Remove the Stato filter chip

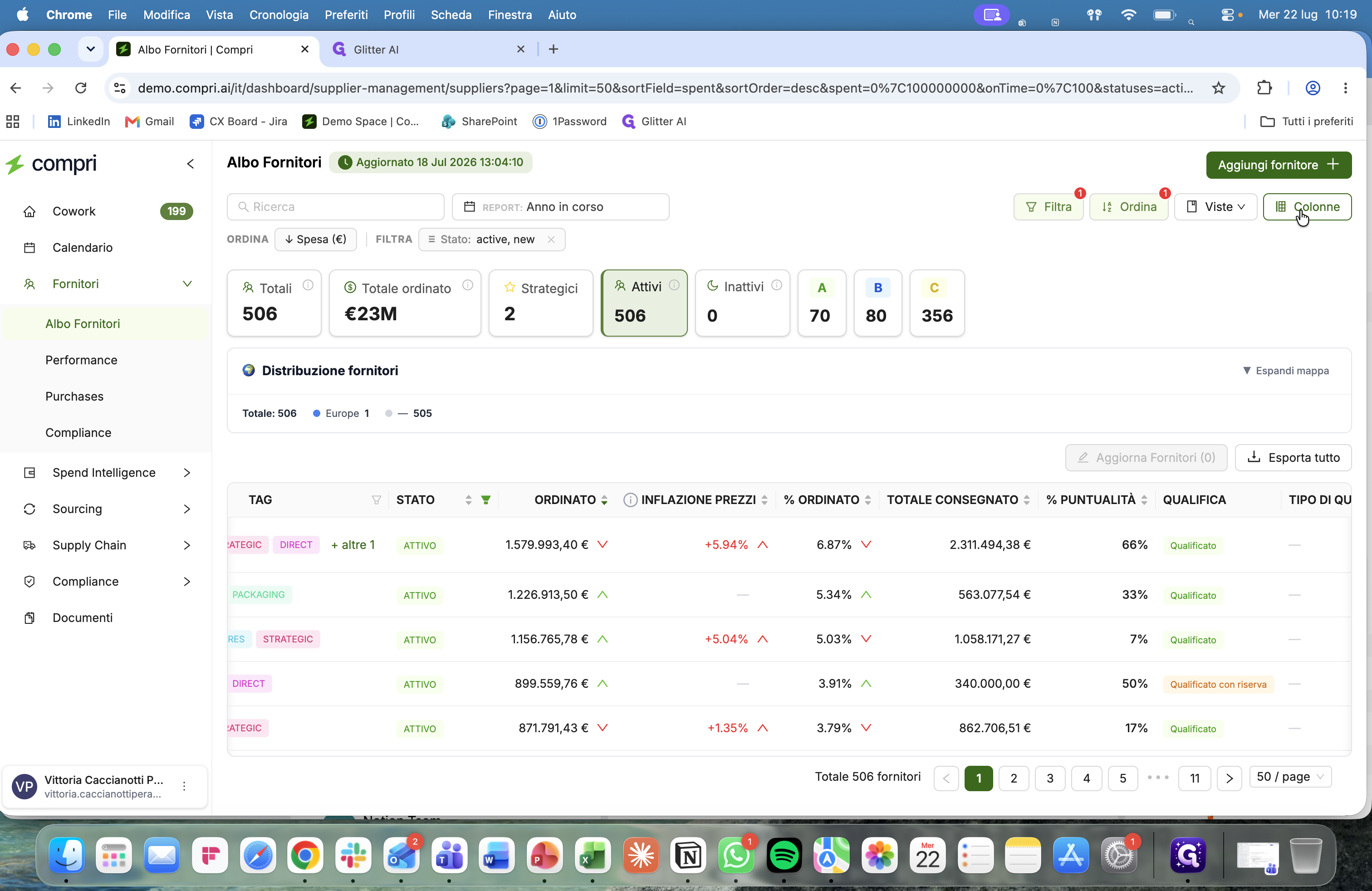[551, 240]
